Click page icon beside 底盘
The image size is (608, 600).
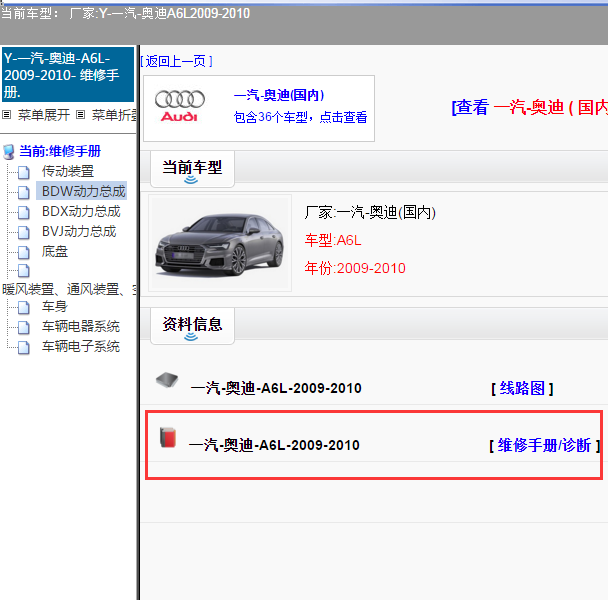(24, 252)
